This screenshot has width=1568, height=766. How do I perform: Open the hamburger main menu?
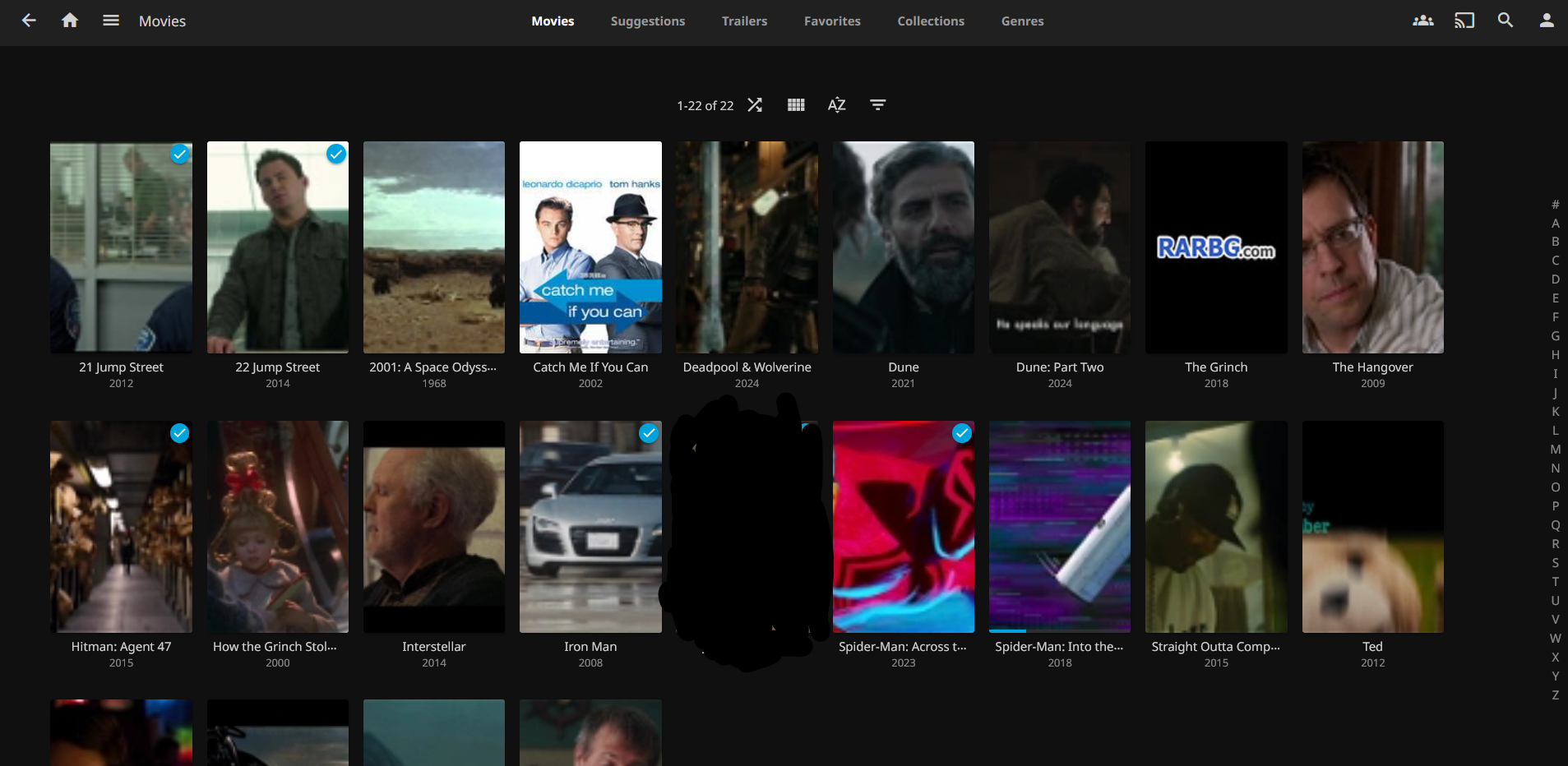(111, 21)
